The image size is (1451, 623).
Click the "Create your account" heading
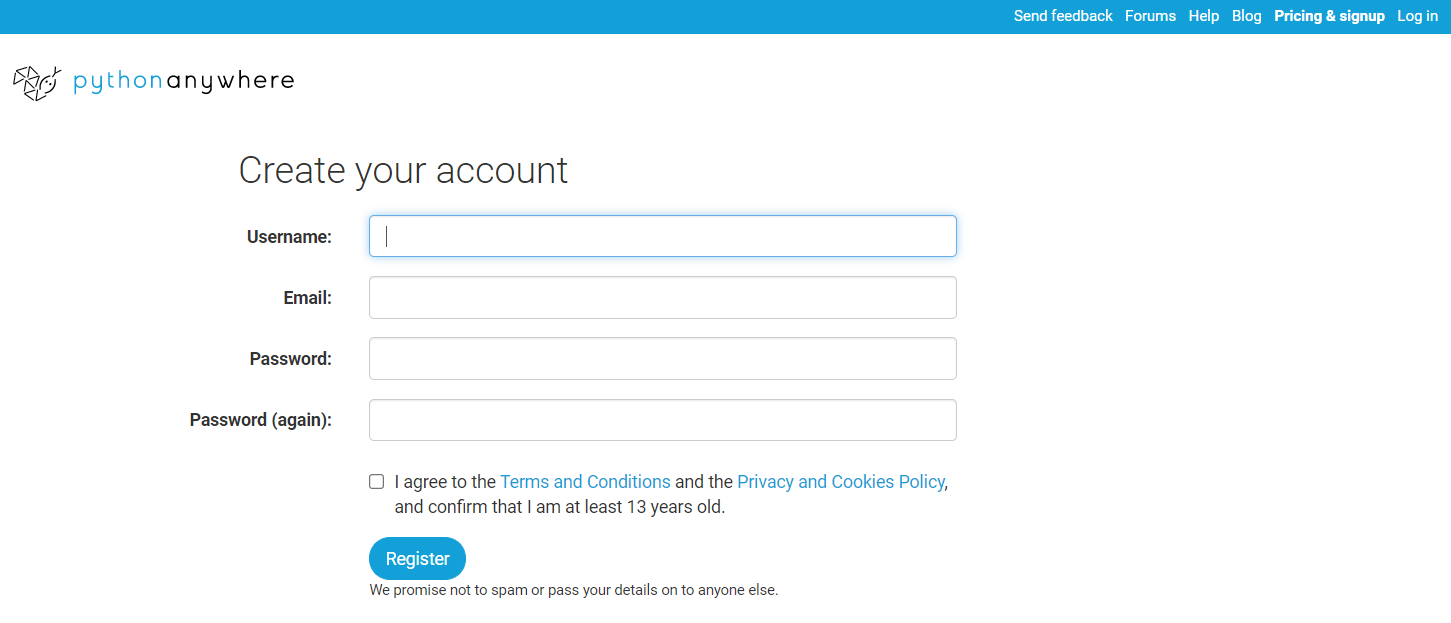(403, 171)
